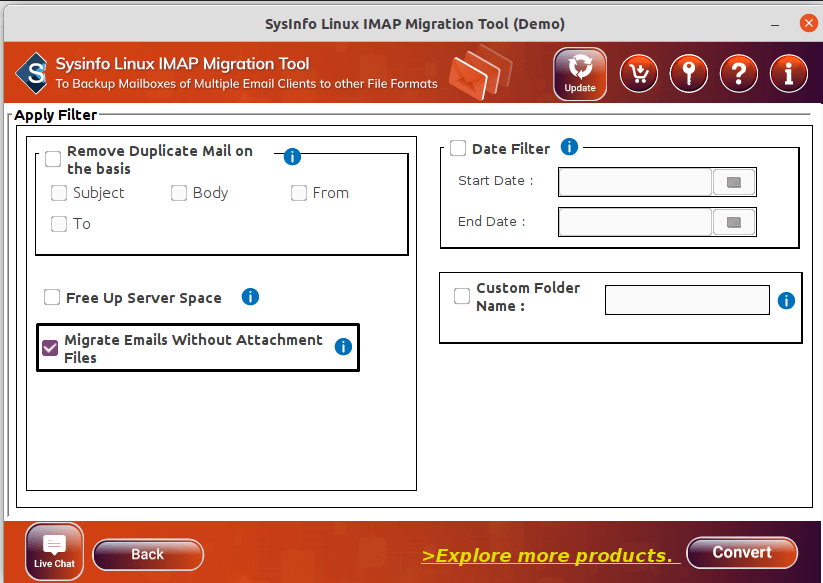Enable Free Up Server Space
Image resolution: width=823 pixels, height=583 pixels.
(51, 297)
